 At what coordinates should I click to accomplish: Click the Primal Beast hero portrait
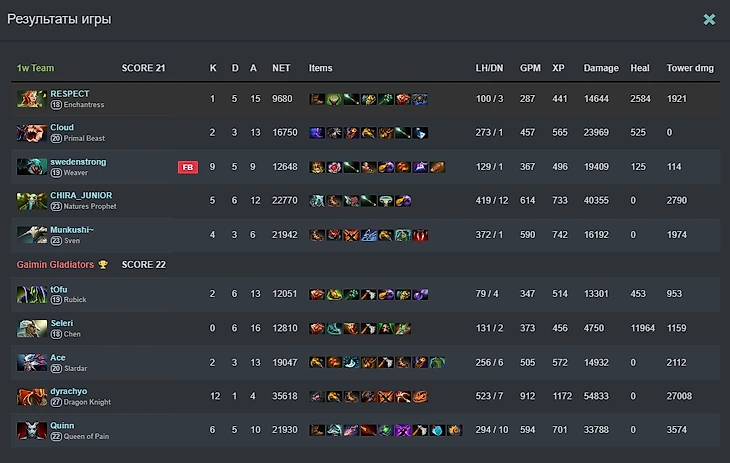pyautogui.click(x=32, y=133)
